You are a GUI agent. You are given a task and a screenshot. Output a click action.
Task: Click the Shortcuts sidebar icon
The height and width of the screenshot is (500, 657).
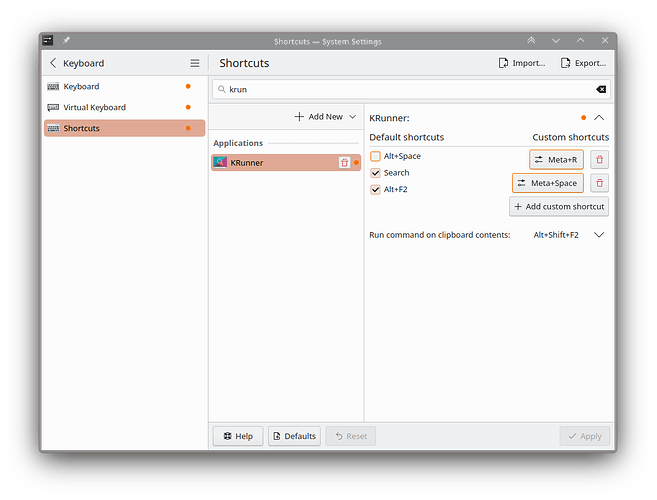point(53,128)
